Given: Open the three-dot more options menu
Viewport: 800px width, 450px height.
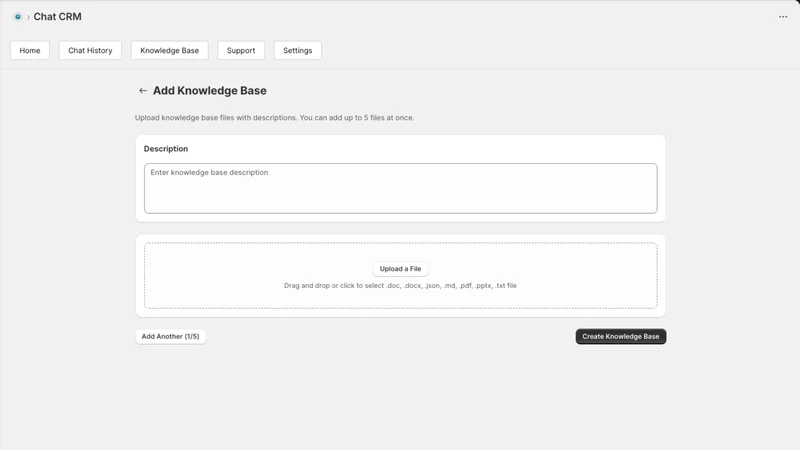Looking at the screenshot, I should pos(783,17).
